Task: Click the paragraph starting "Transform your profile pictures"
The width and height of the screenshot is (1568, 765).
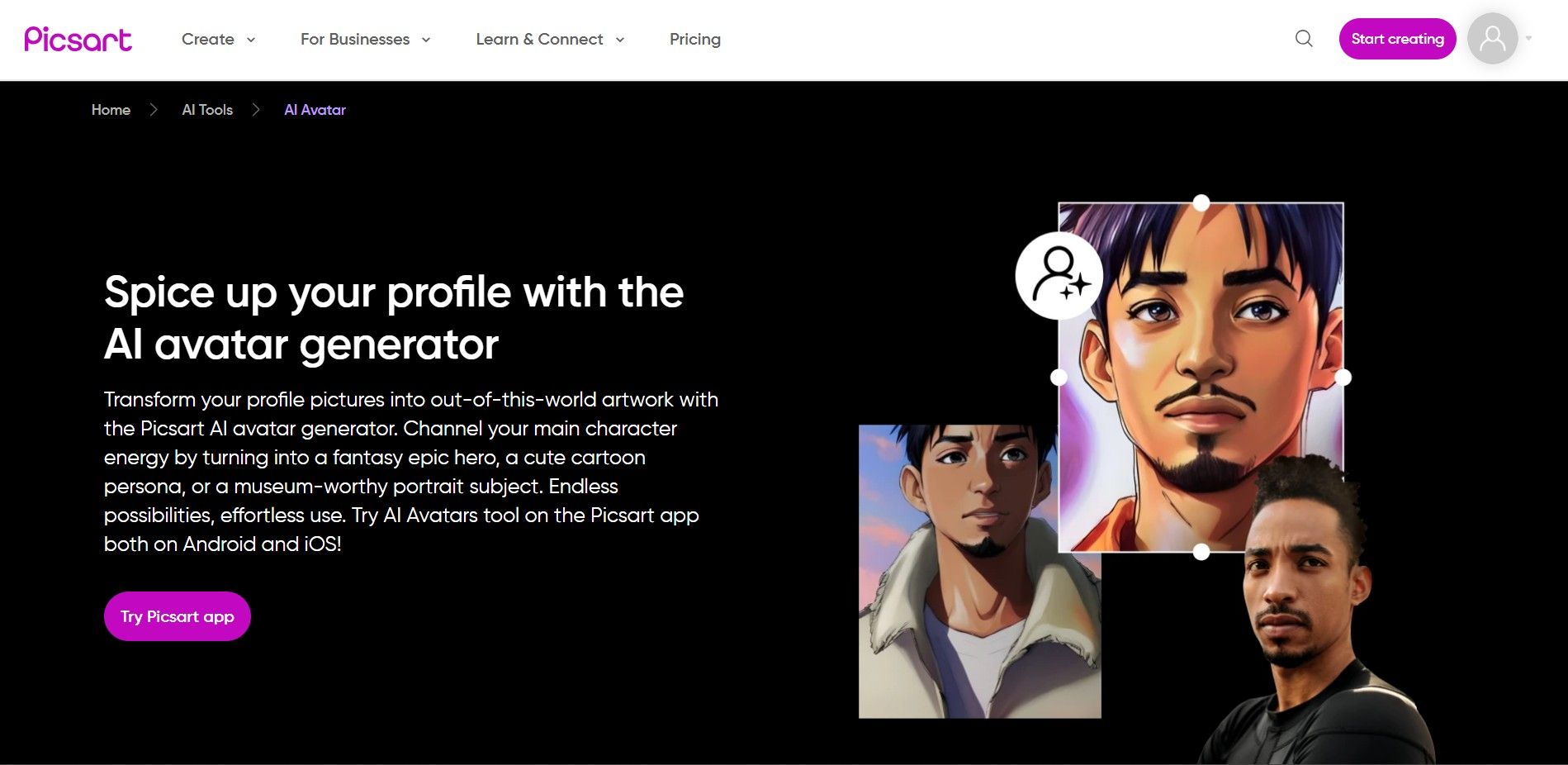Action: click(411, 472)
